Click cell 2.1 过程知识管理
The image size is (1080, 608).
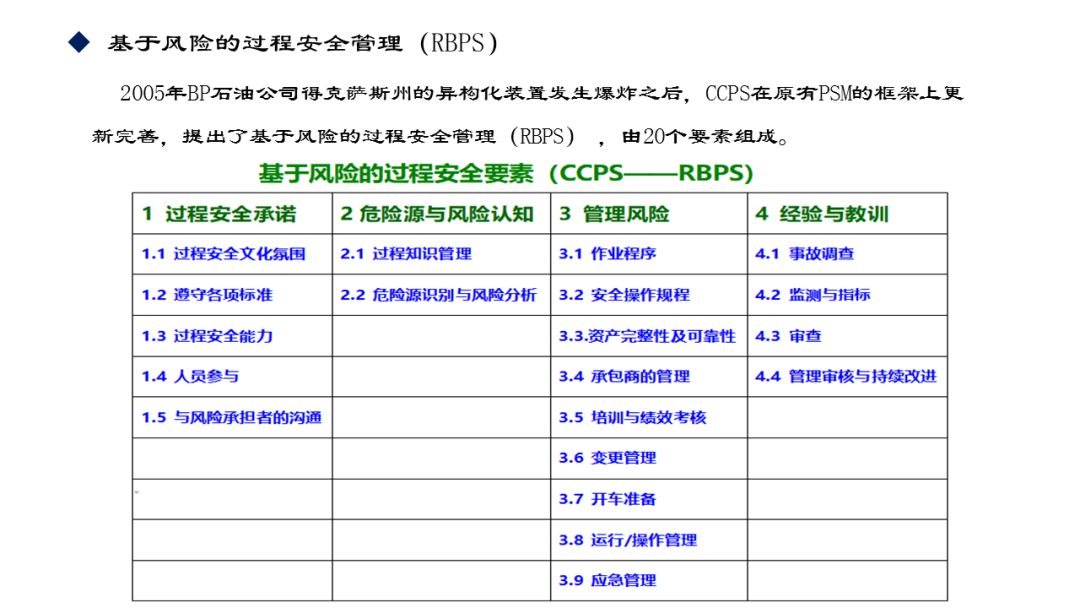coord(442,254)
